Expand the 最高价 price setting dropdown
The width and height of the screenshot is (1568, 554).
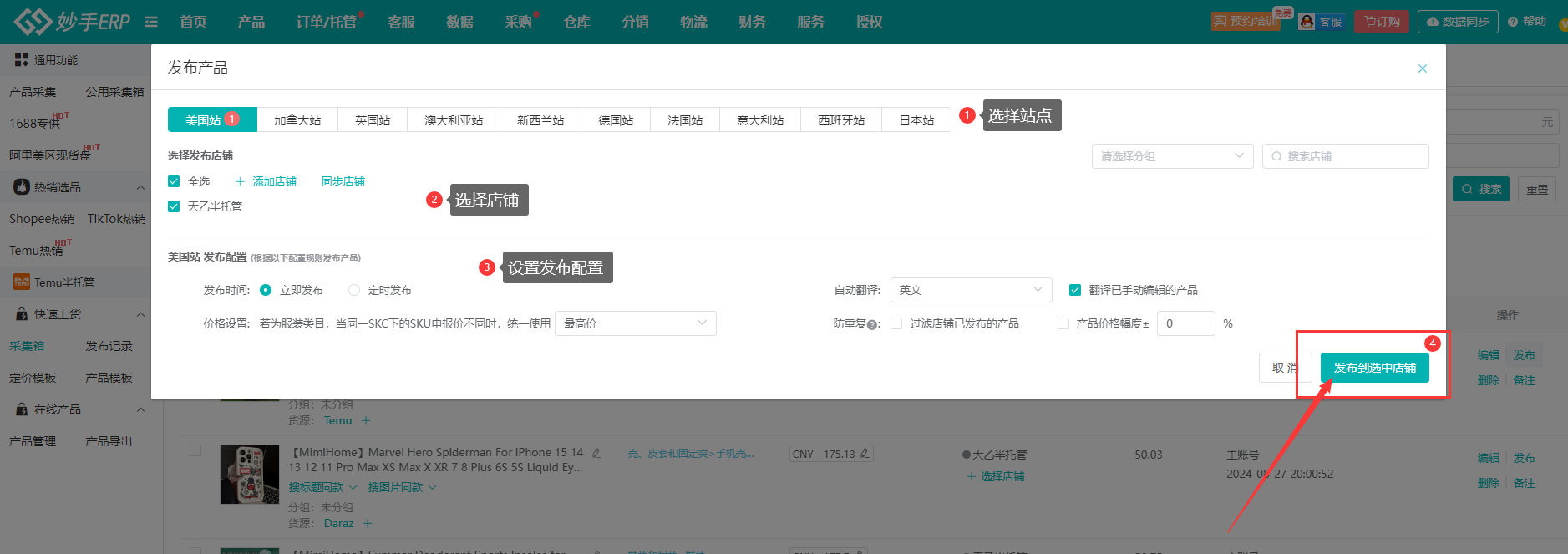pyautogui.click(x=635, y=323)
